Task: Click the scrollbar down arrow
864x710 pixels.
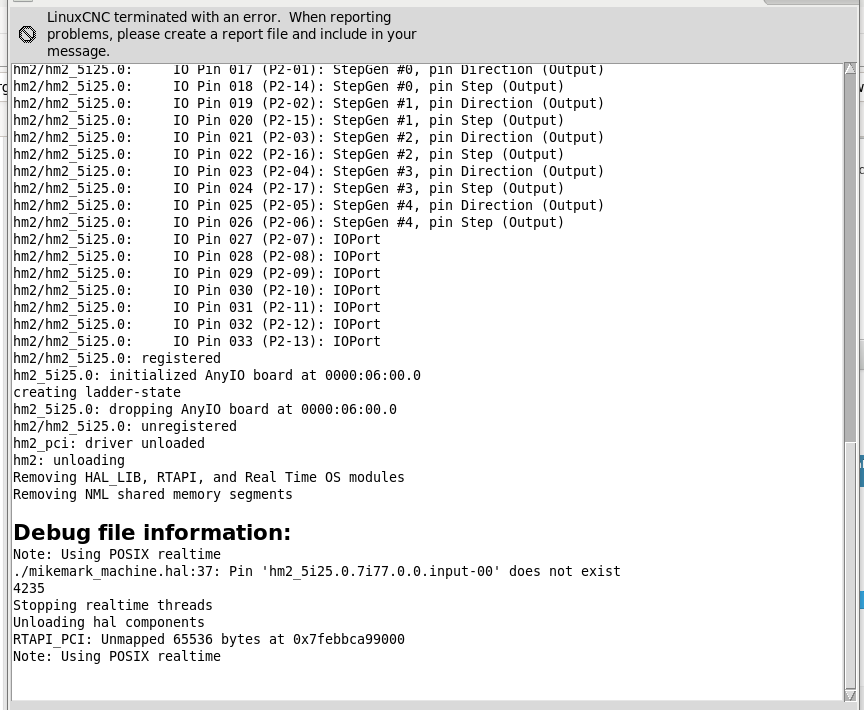Action: pyautogui.click(x=850, y=696)
